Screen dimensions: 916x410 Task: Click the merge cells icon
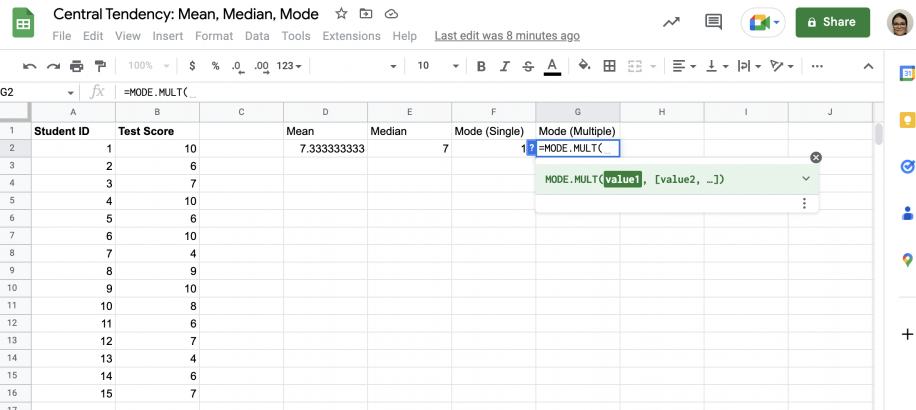click(x=636, y=66)
